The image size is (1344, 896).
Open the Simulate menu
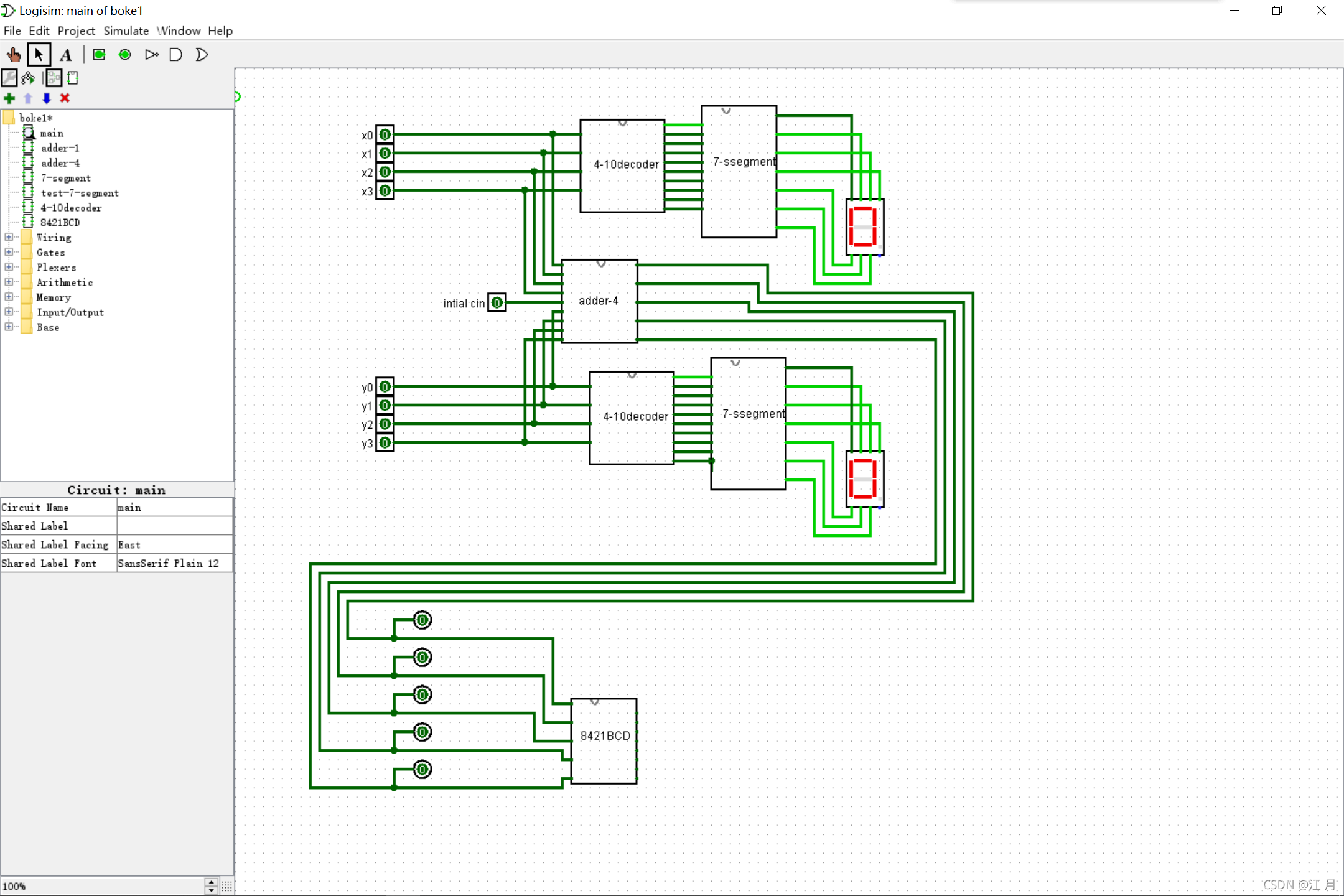coord(126,30)
